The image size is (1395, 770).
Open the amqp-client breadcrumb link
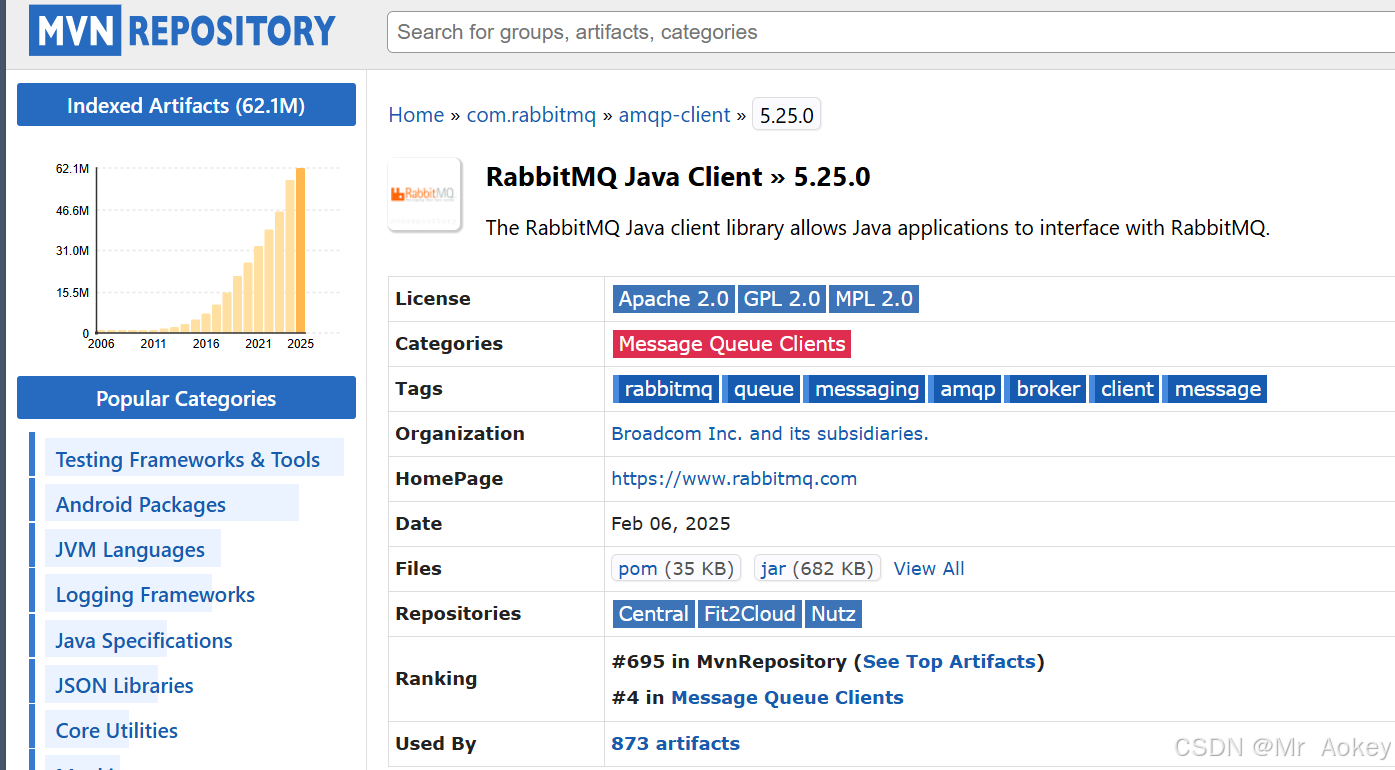[x=674, y=115]
